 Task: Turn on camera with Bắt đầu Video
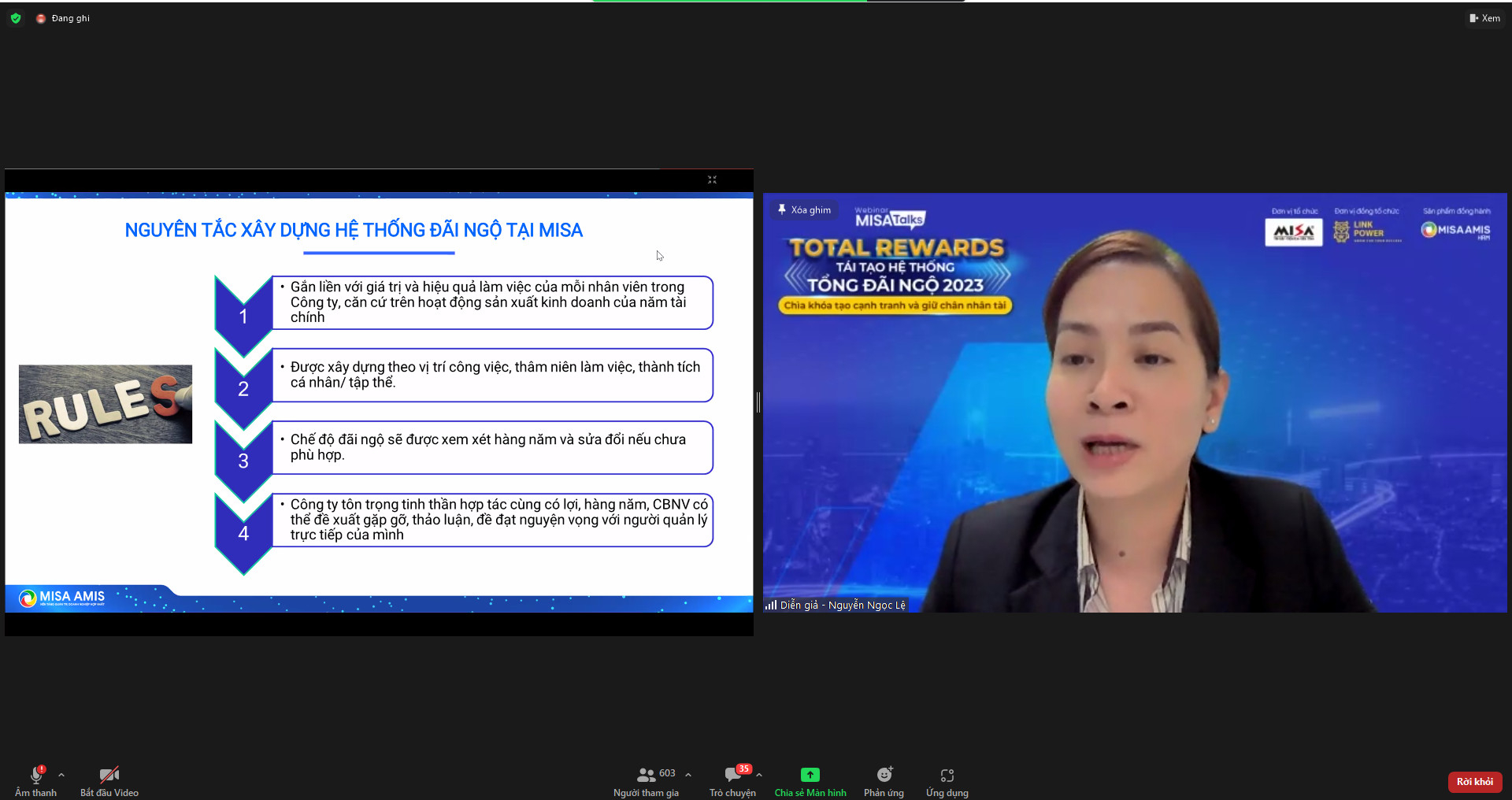[109, 780]
